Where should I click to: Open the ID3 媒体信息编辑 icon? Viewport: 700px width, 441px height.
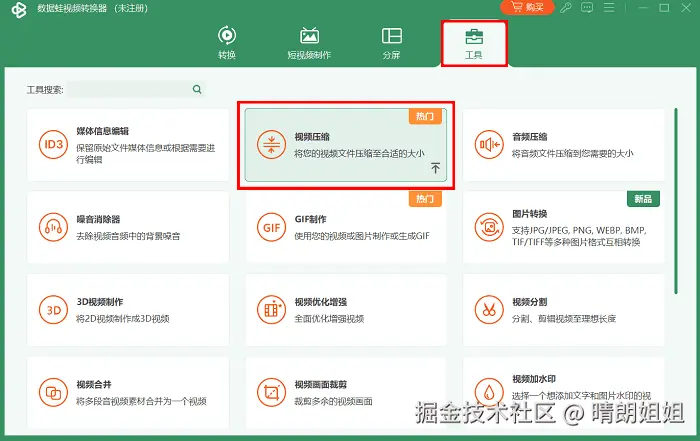53,144
